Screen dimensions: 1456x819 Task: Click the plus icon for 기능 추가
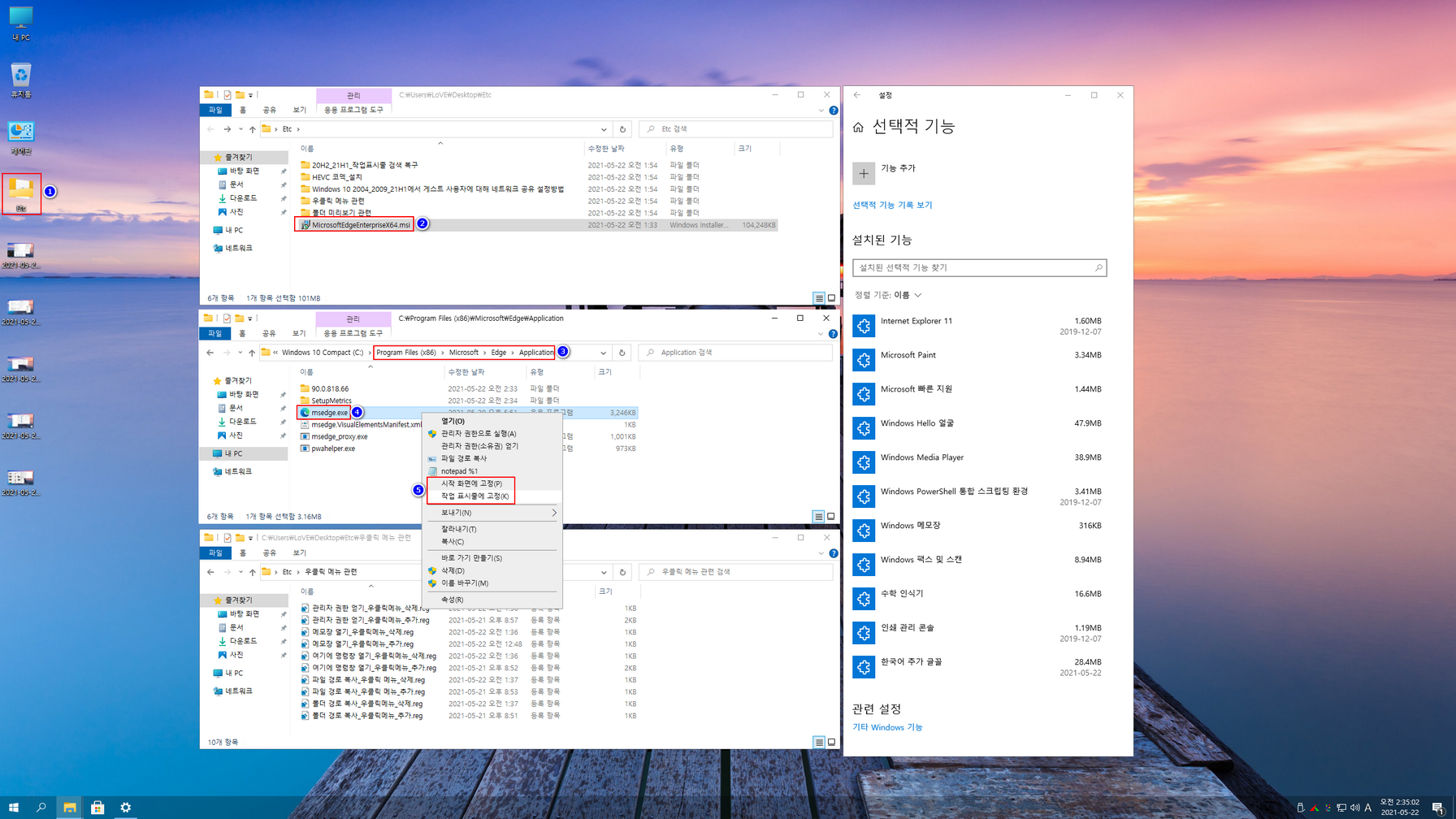864,173
